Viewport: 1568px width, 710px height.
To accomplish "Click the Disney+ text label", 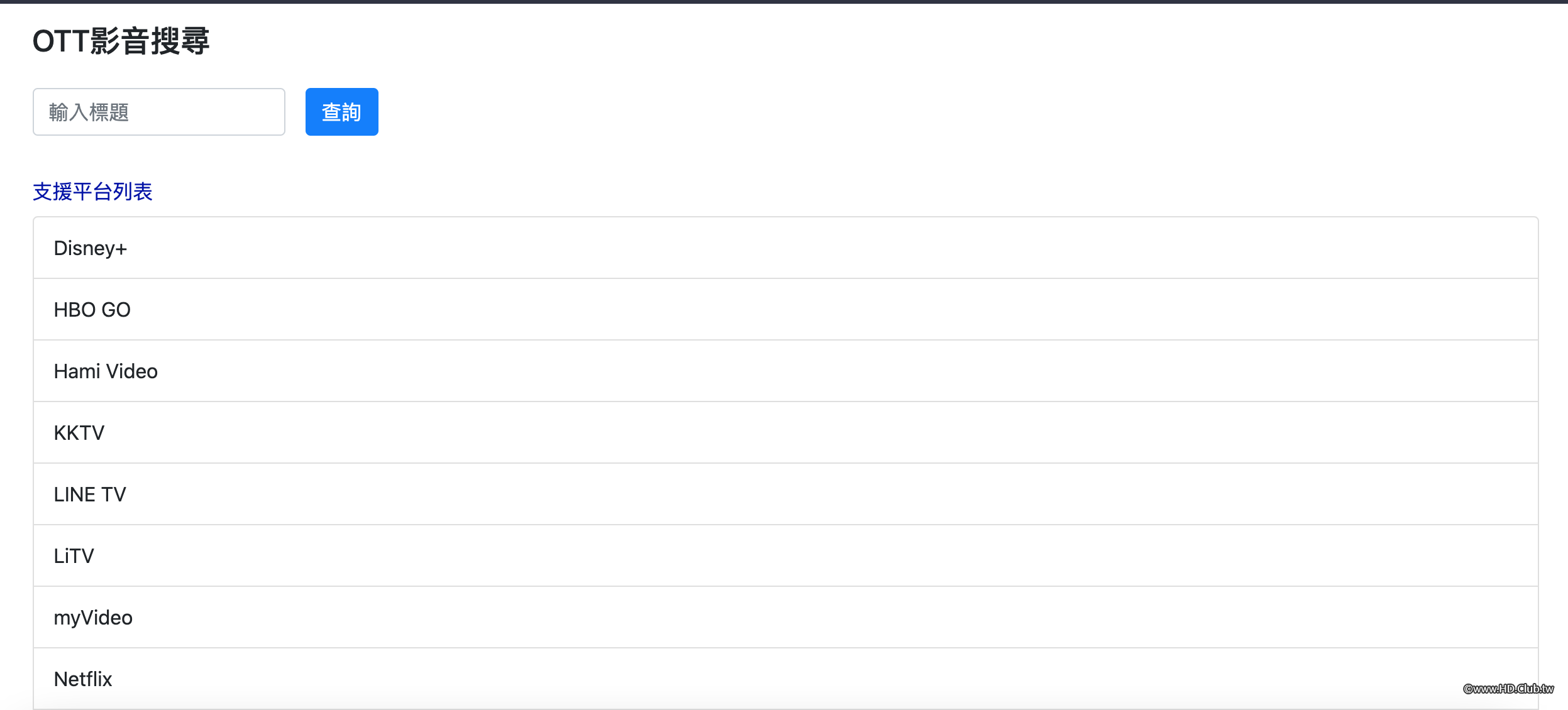I will [91, 249].
